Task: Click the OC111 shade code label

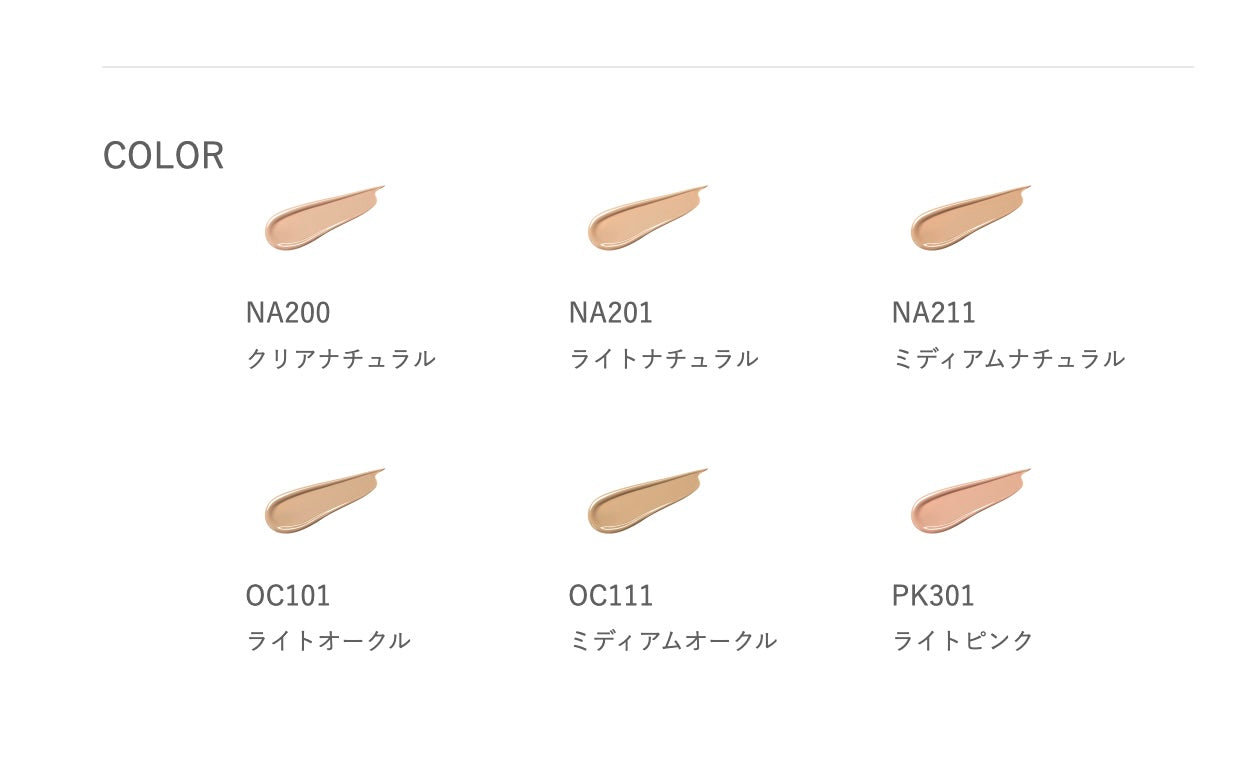Action: point(611,596)
